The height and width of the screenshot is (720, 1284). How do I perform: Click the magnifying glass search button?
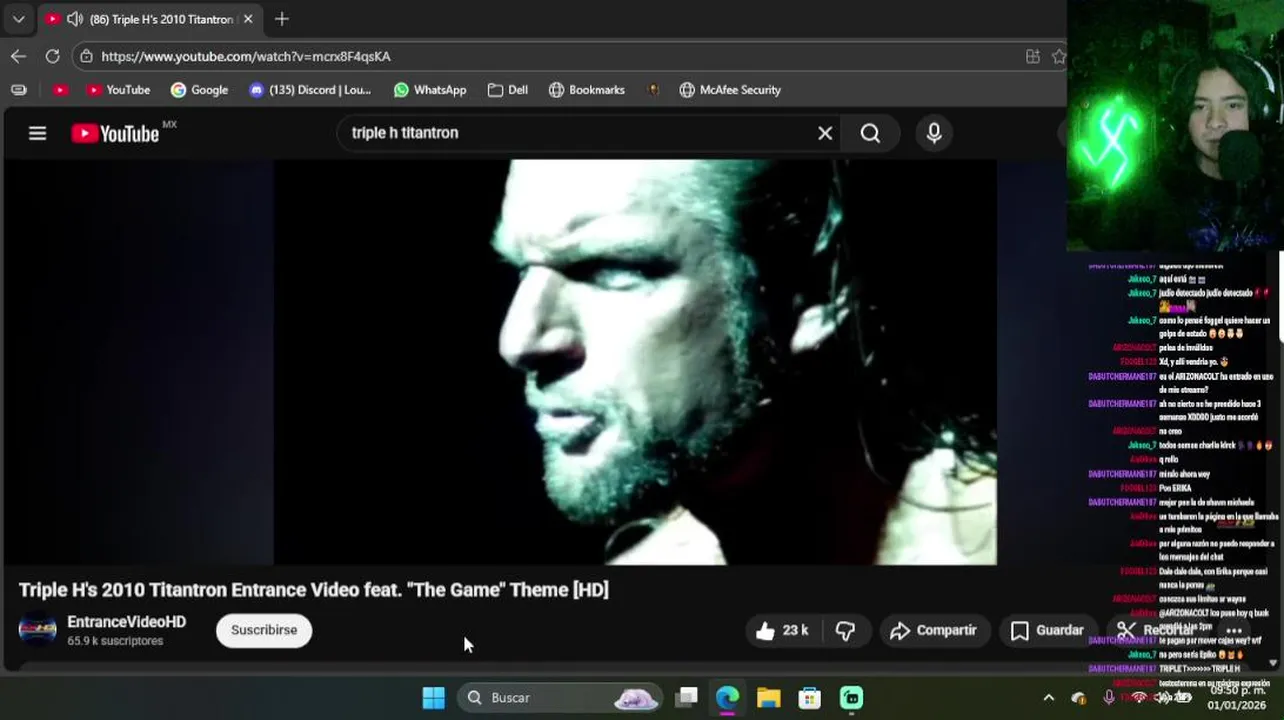(x=870, y=133)
